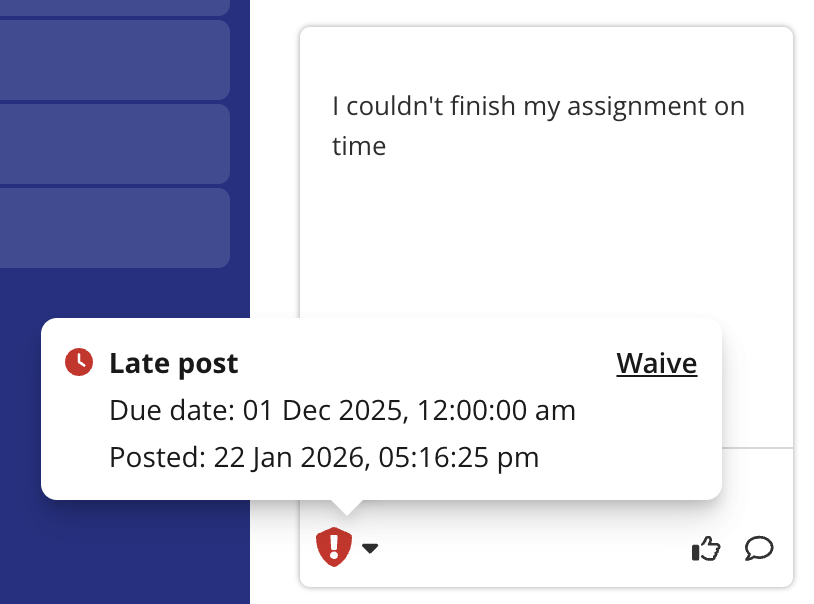The height and width of the screenshot is (604, 814).
Task: Click blank area inside the post card
Action: pyautogui.click(x=546, y=250)
